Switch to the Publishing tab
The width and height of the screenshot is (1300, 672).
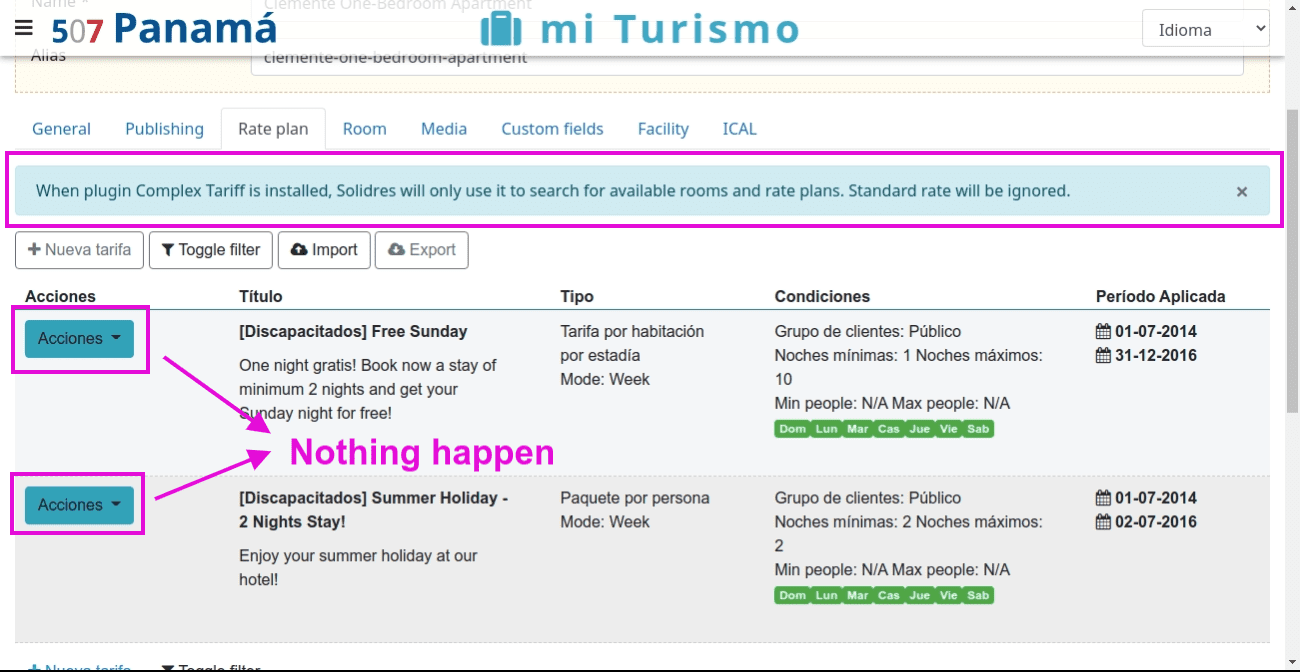coord(164,129)
